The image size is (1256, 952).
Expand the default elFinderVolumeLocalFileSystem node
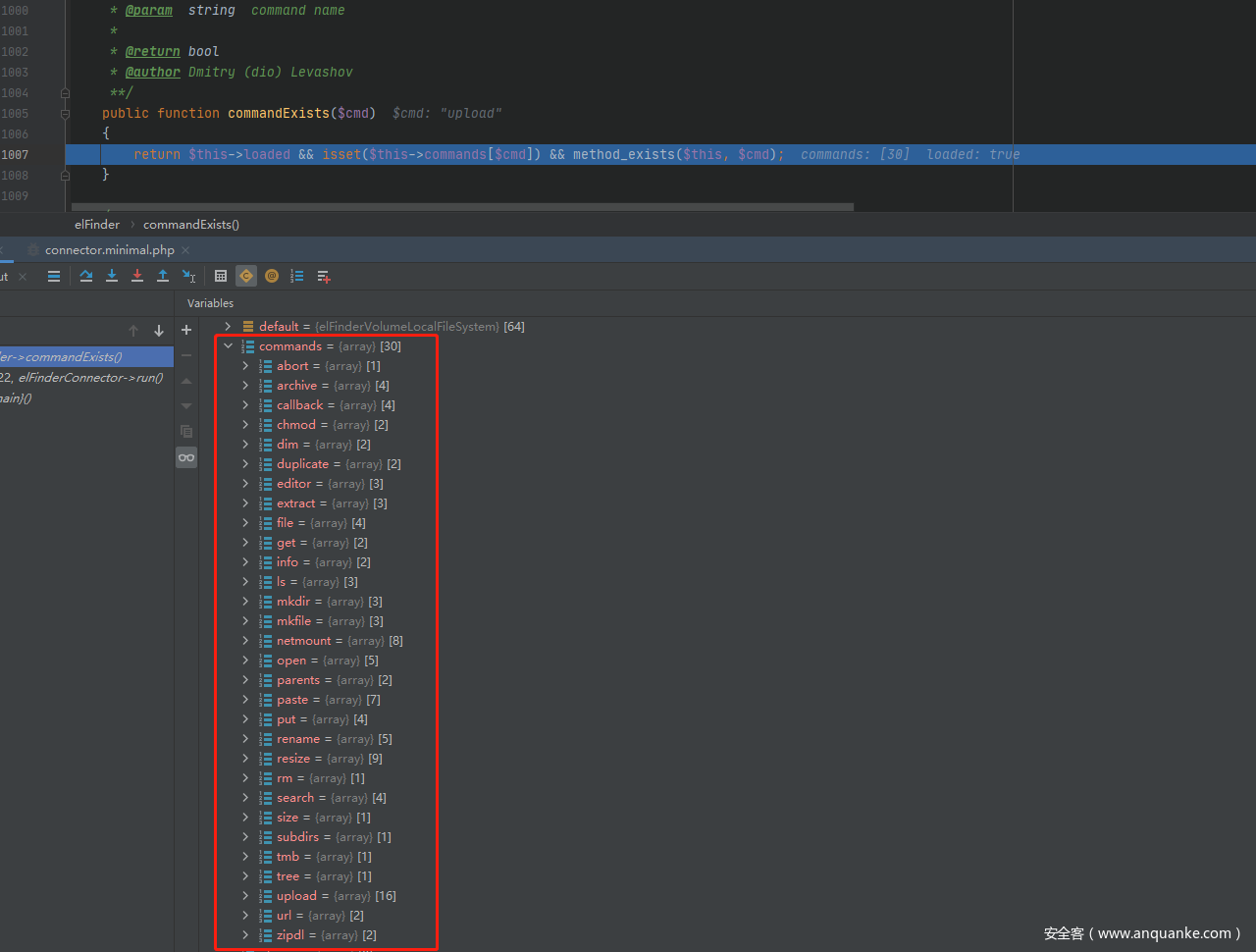(x=228, y=327)
